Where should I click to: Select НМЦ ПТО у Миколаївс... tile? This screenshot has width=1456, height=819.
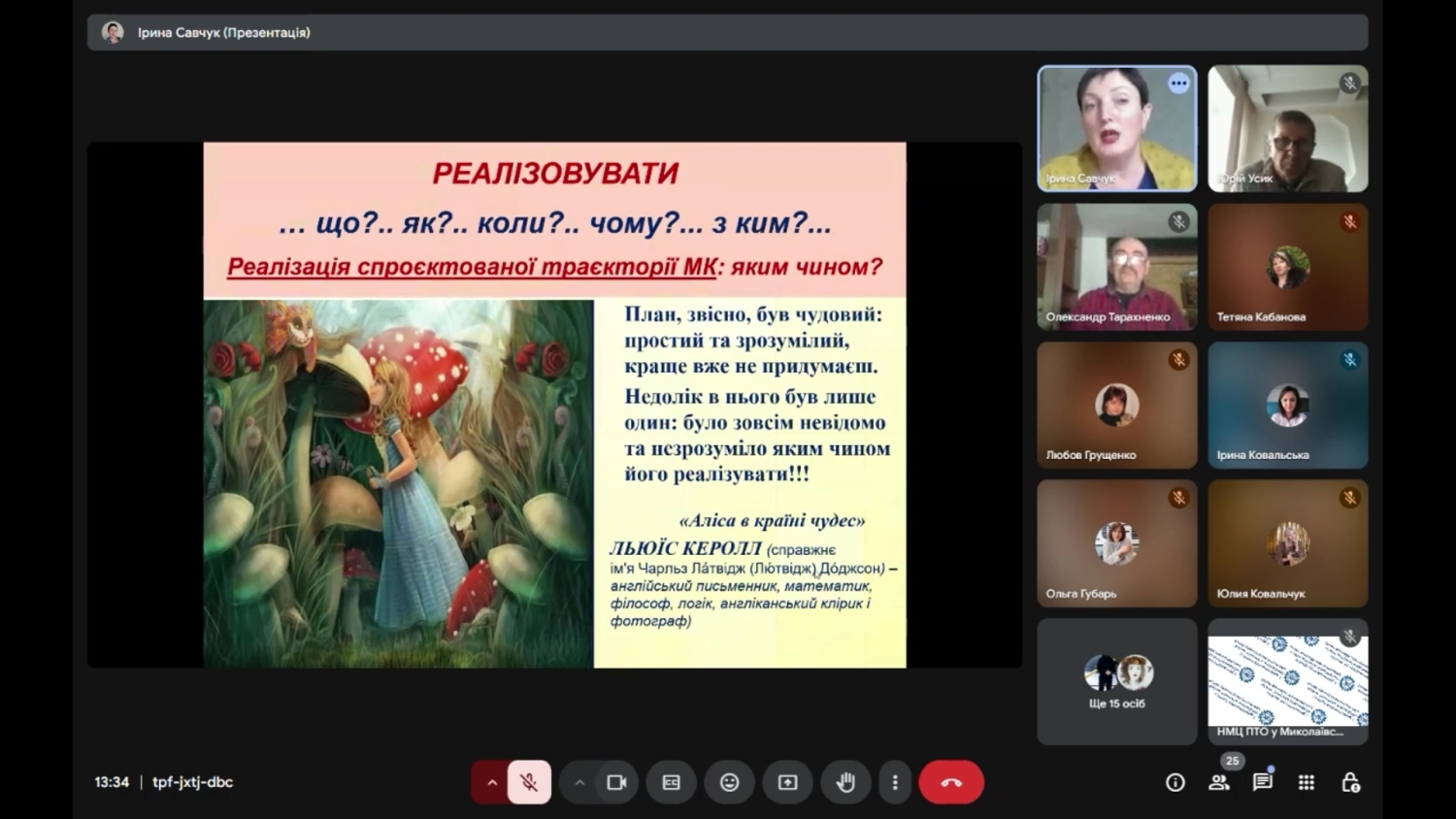pos(1288,682)
